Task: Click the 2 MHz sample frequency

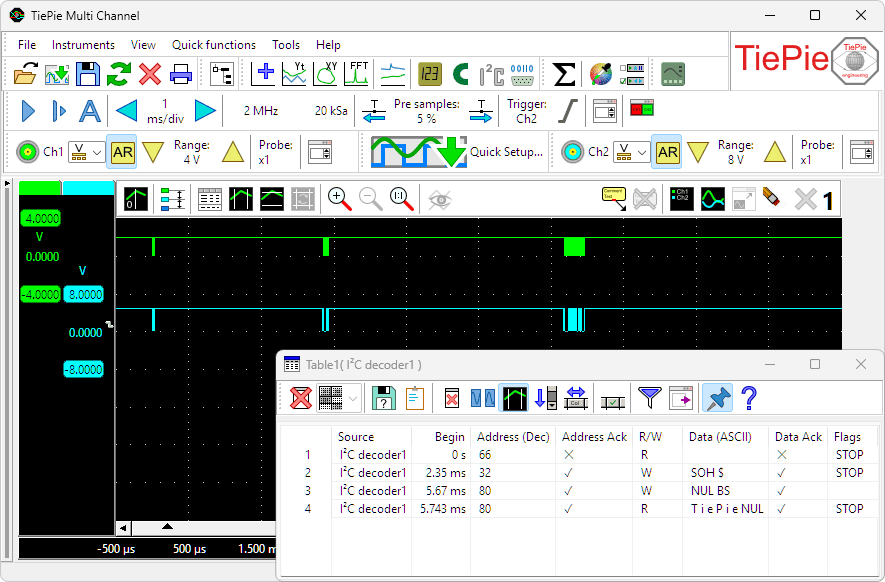Action: [x=261, y=111]
